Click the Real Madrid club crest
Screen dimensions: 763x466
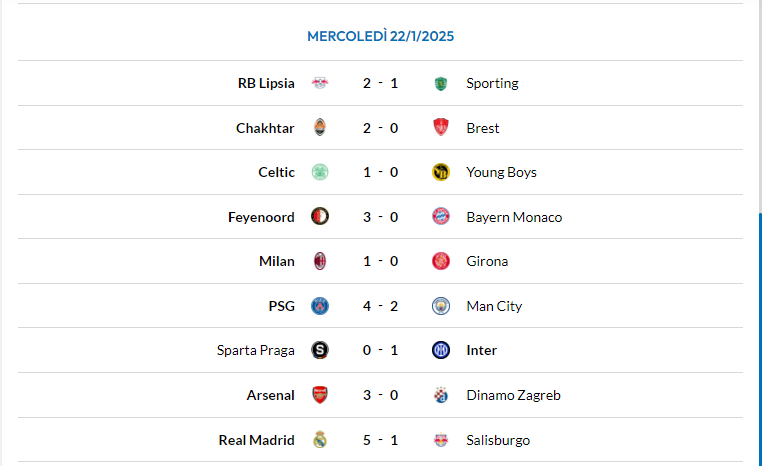click(320, 440)
